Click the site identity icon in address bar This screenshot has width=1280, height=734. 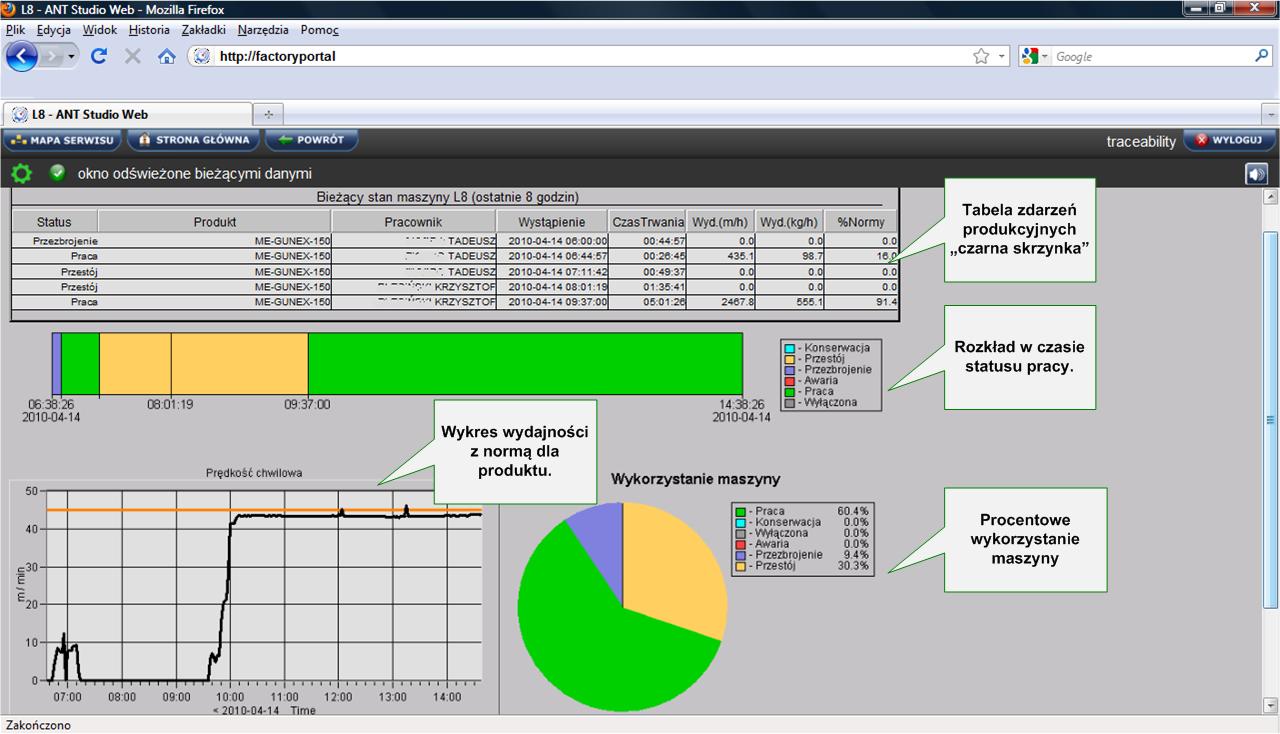pyautogui.click(x=202, y=57)
